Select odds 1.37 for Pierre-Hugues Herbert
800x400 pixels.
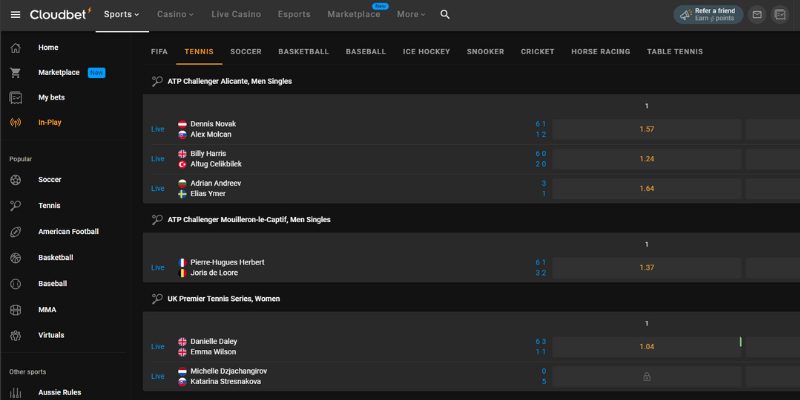[x=646, y=268]
